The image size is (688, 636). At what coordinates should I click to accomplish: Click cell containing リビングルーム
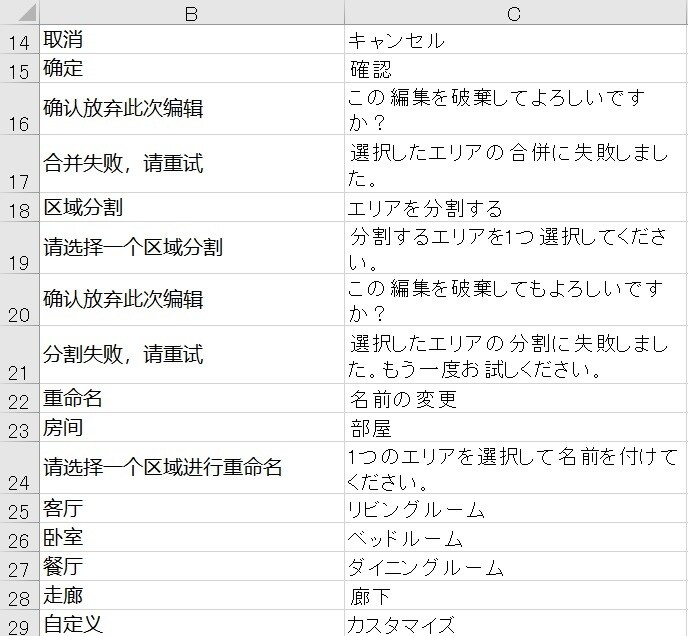coord(516,508)
